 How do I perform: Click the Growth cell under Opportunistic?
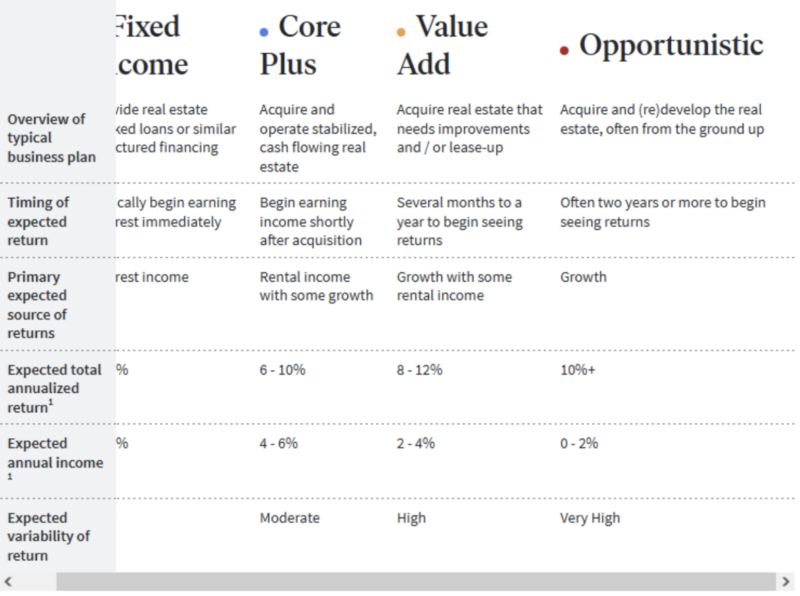point(583,277)
